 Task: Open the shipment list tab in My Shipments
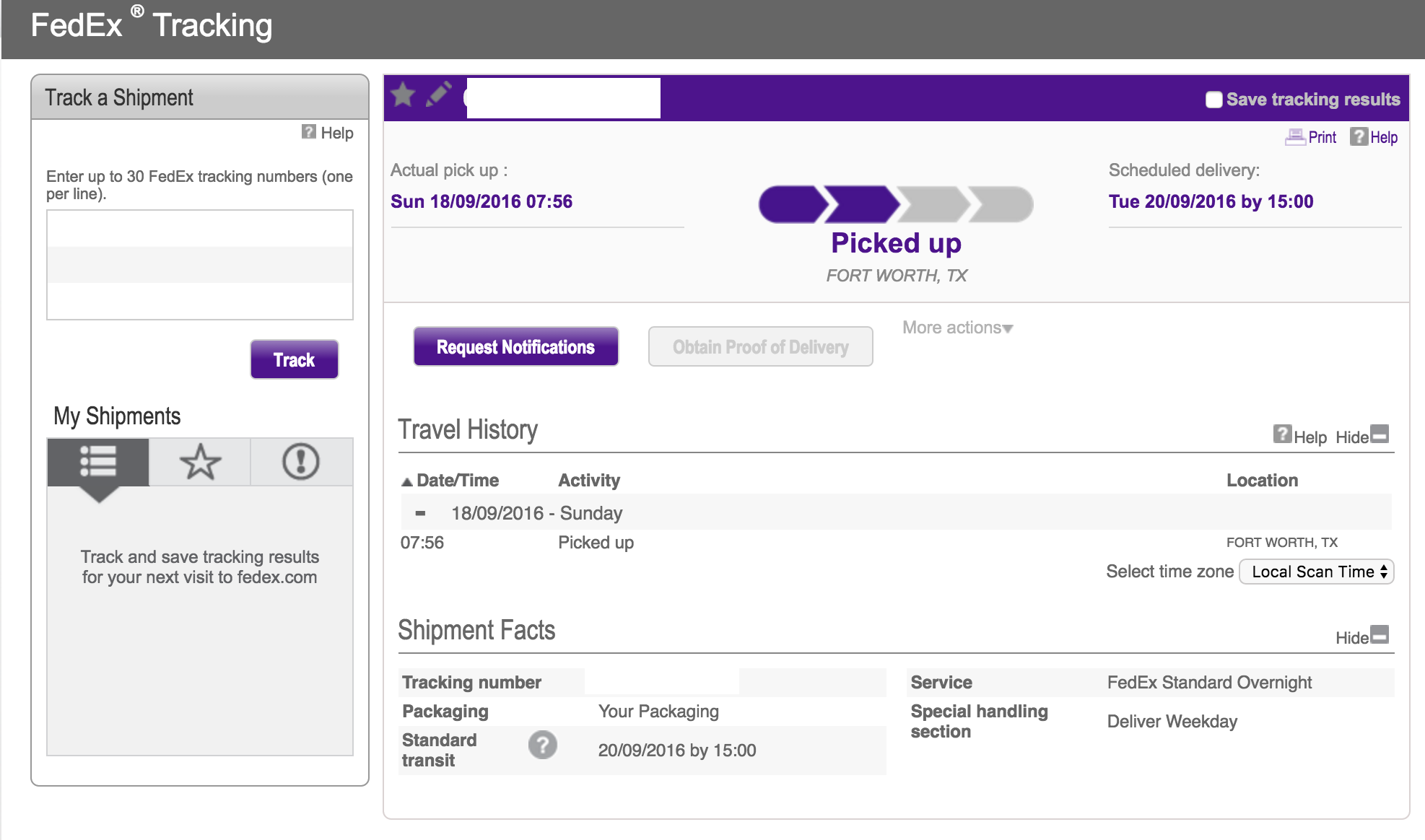(98, 462)
